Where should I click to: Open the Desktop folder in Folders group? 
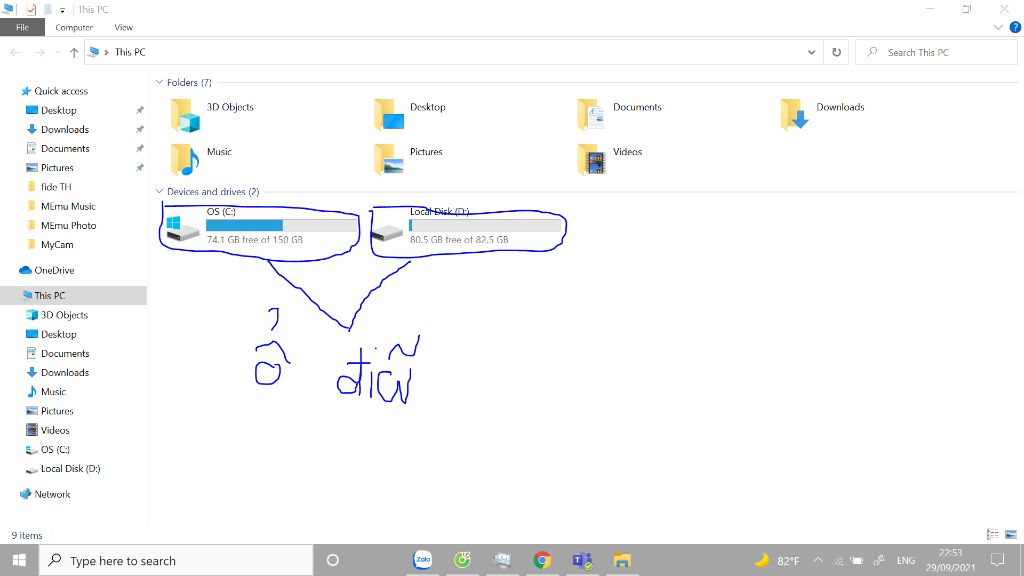(389, 115)
